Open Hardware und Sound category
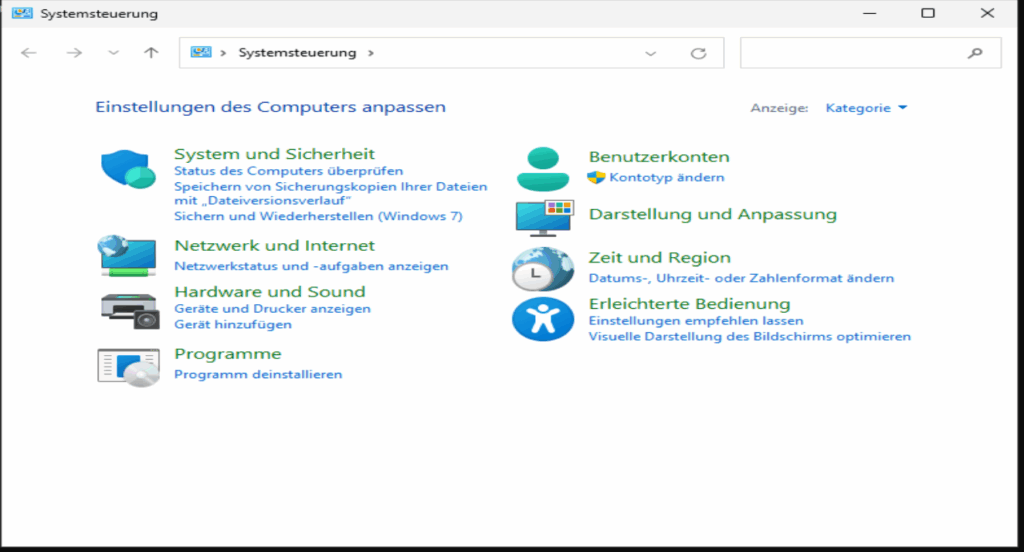Image resolution: width=1024 pixels, height=552 pixels. 270,292
